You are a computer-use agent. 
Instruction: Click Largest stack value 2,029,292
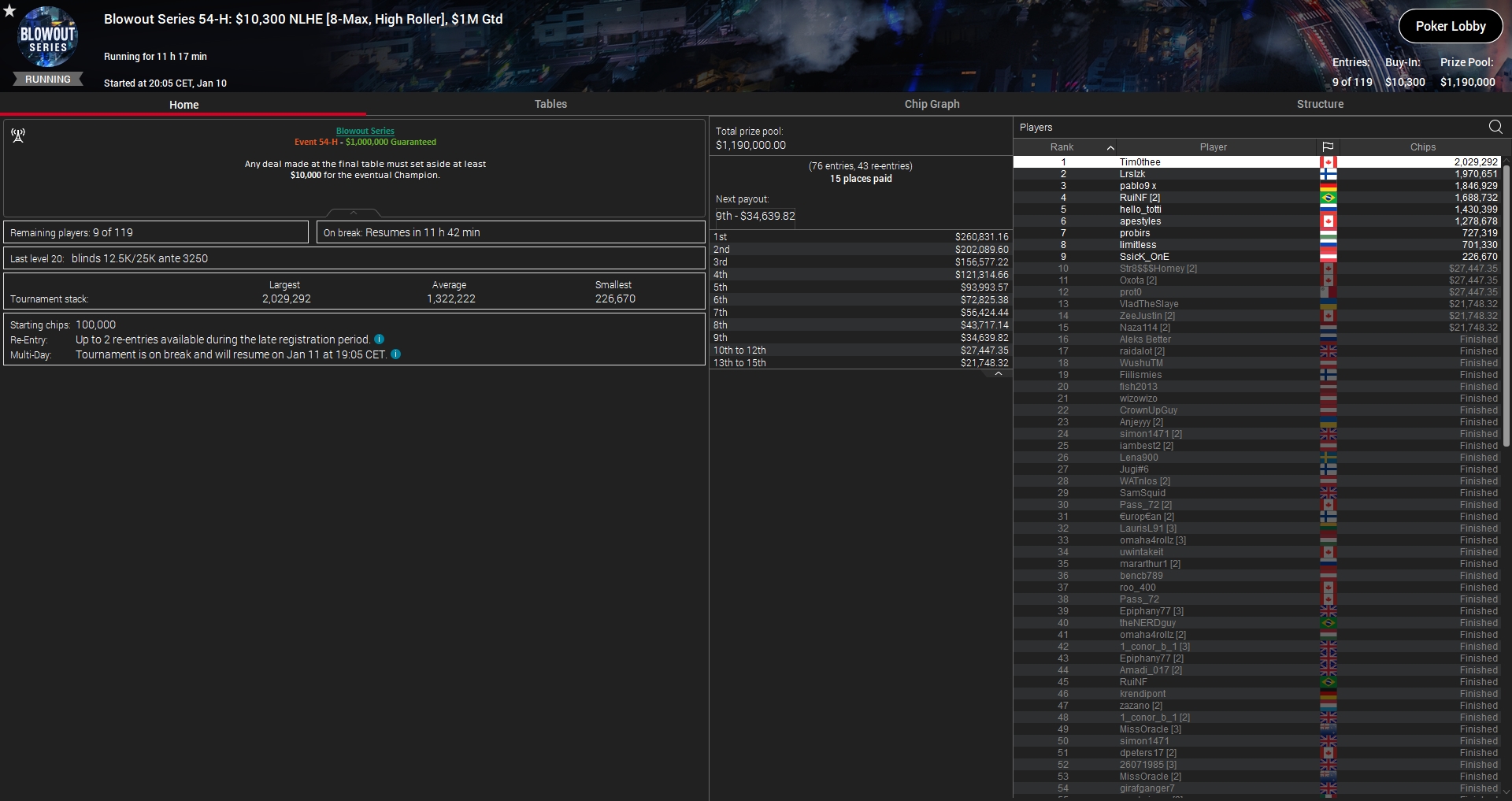pos(287,299)
